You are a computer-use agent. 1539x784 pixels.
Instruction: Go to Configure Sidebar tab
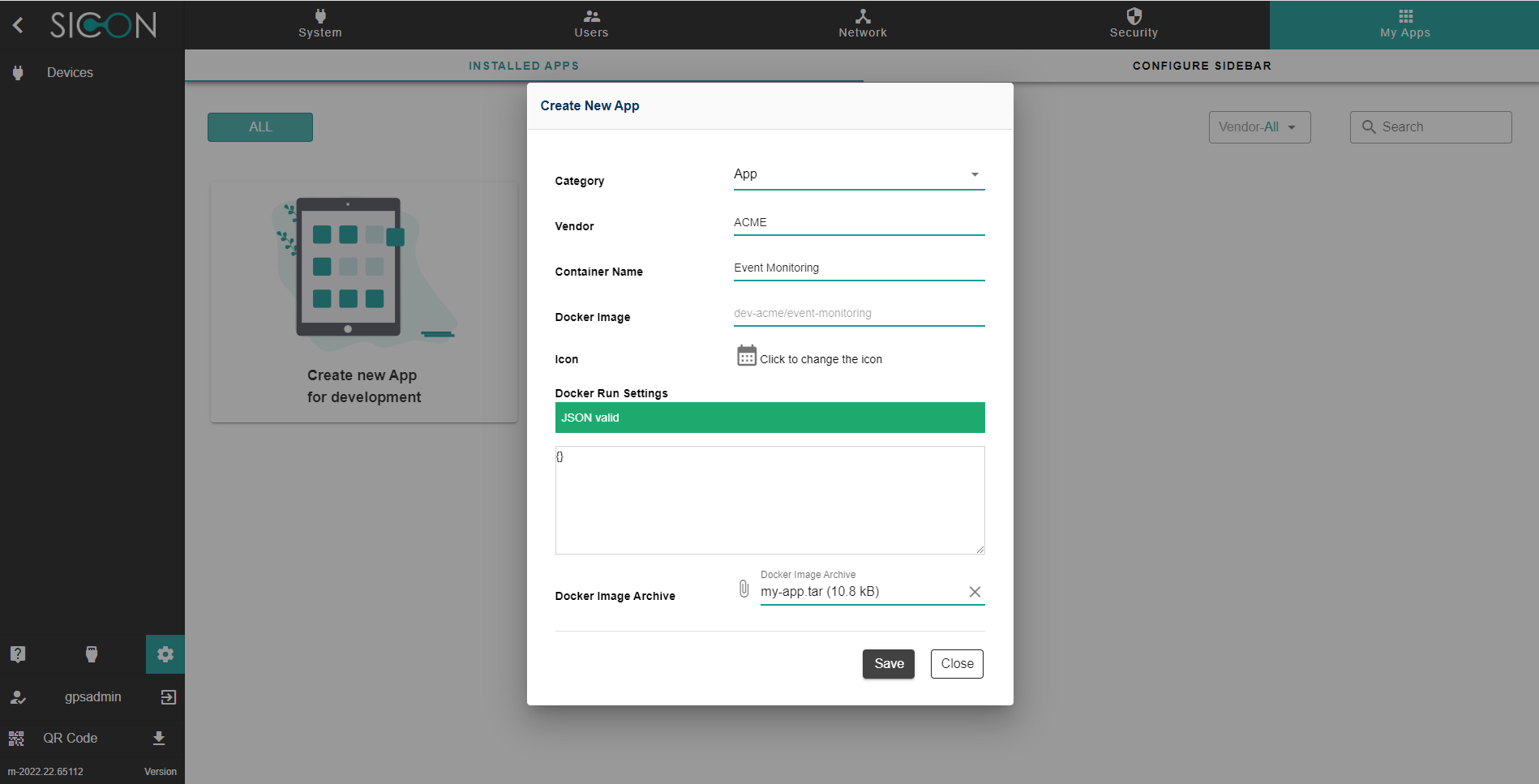pyautogui.click(x=1201, y=66)
